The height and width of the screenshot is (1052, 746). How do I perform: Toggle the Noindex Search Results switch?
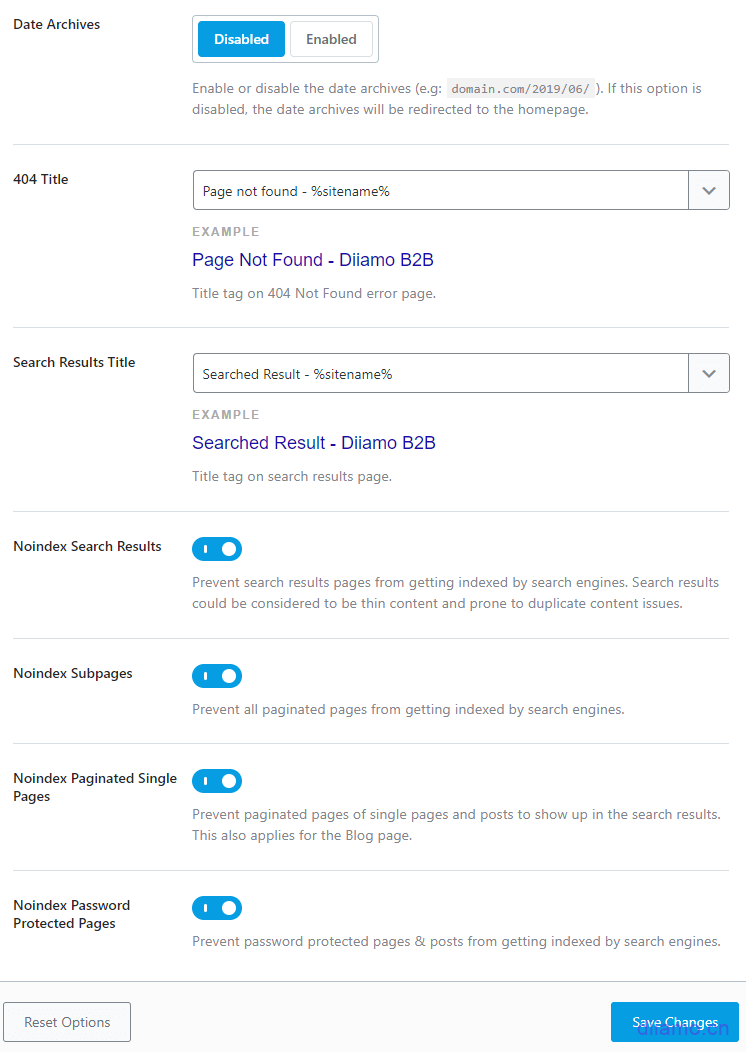pos(217,549)
